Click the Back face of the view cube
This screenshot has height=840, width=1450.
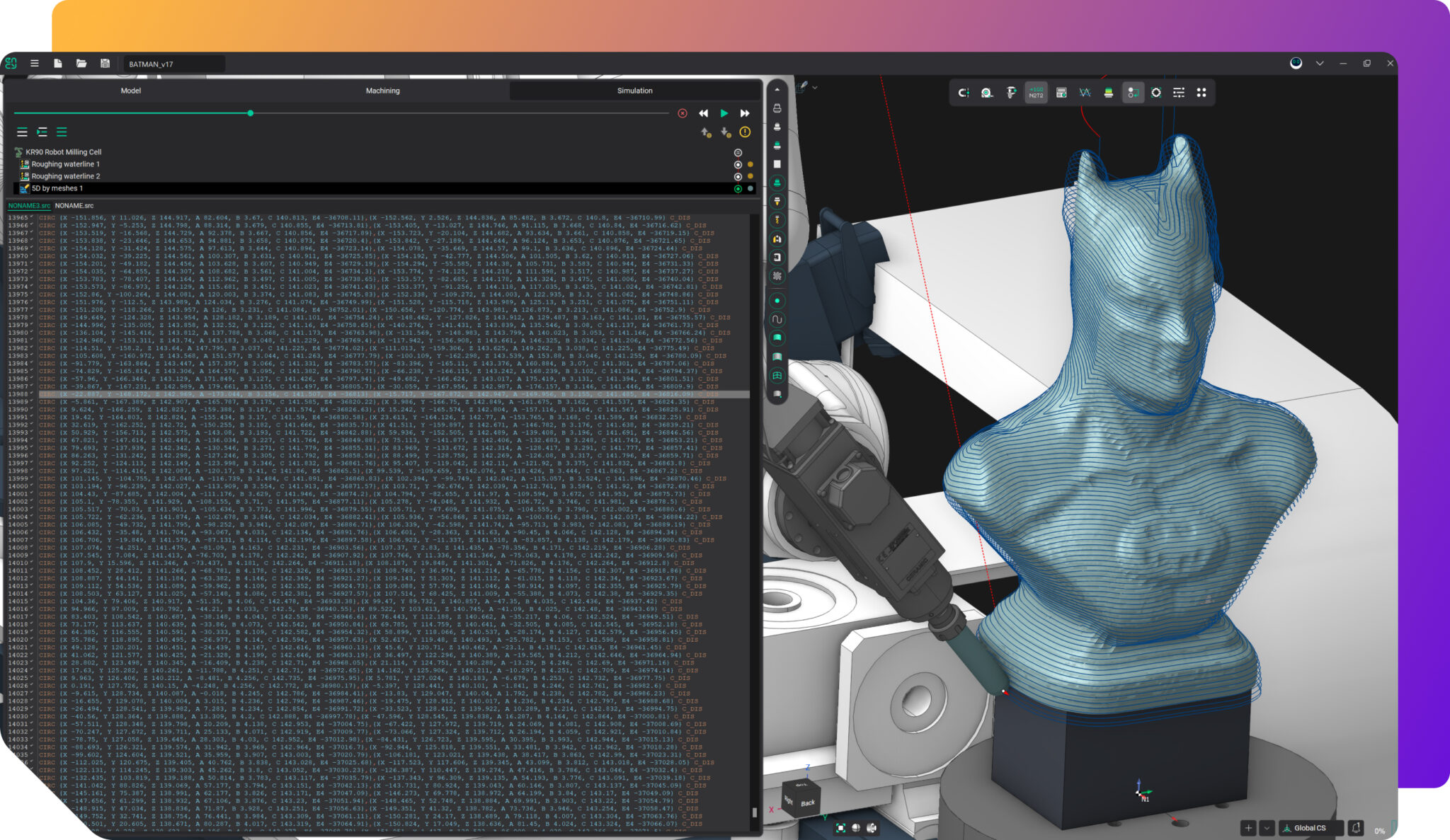[807, 802]
